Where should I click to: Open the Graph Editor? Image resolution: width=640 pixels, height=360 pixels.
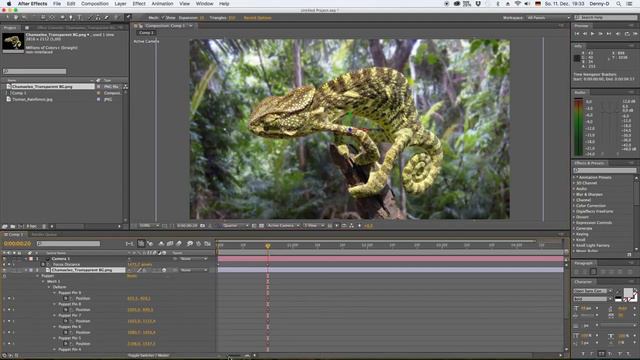(207, 244)
